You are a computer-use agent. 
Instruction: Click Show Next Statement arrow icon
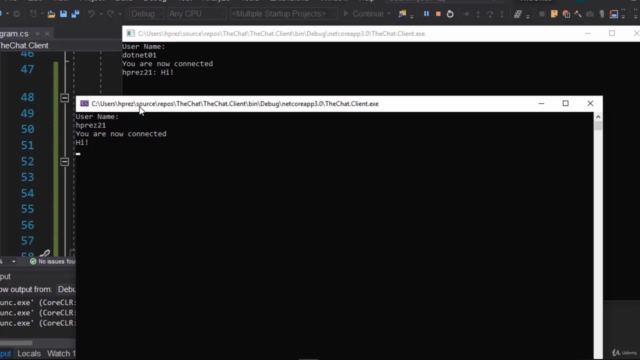[466, 14]
